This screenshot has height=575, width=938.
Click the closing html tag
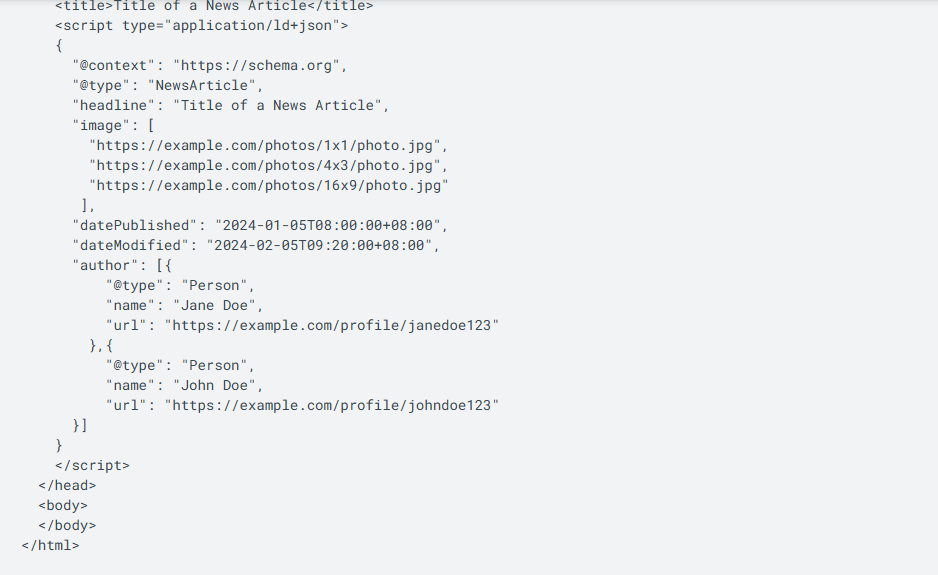point(50,546)
